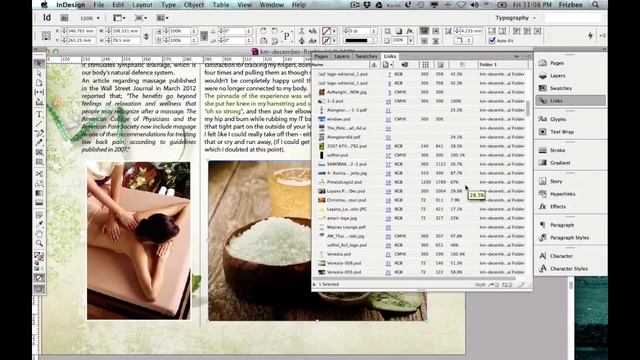Open the Arrange Documents dropdown
The height and width of the screenshot is (360, 640).
coord(162,18)
